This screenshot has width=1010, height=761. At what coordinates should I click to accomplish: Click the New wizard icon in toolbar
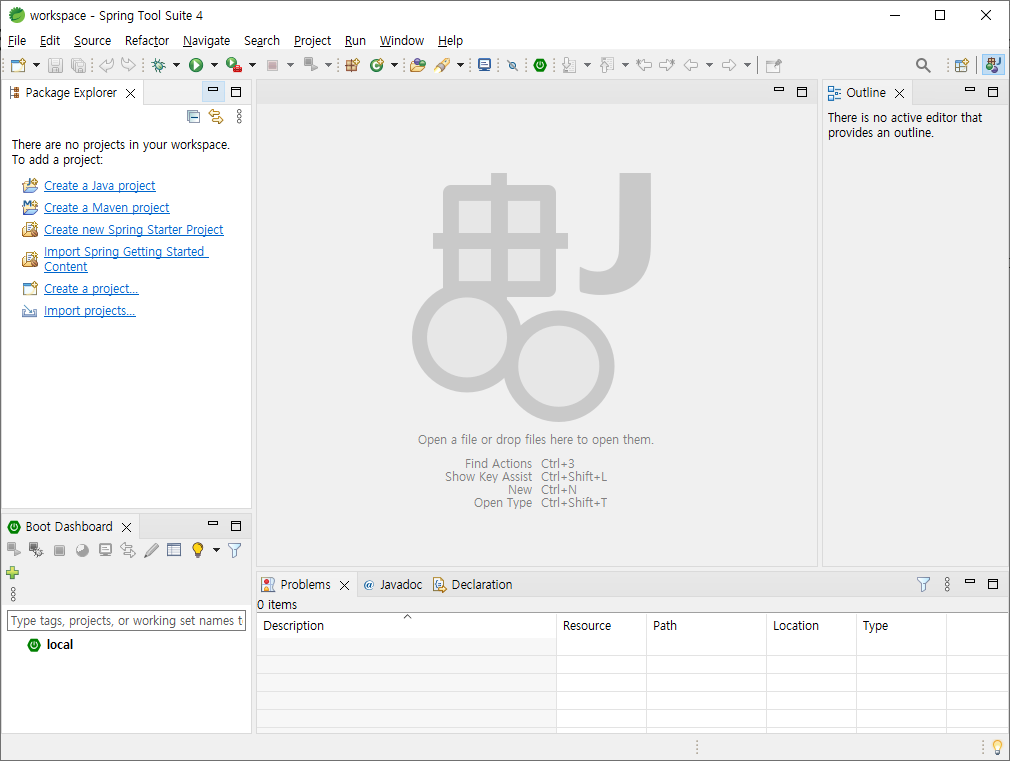tap(19, 65)
